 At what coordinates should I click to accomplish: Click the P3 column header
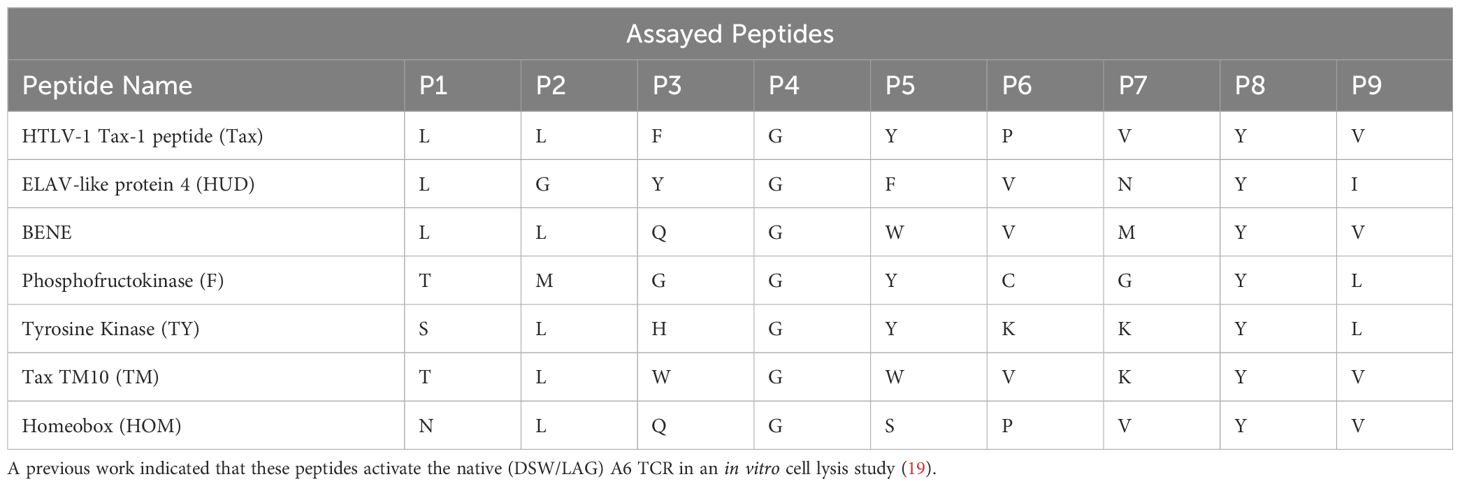(x=667, y=86)
